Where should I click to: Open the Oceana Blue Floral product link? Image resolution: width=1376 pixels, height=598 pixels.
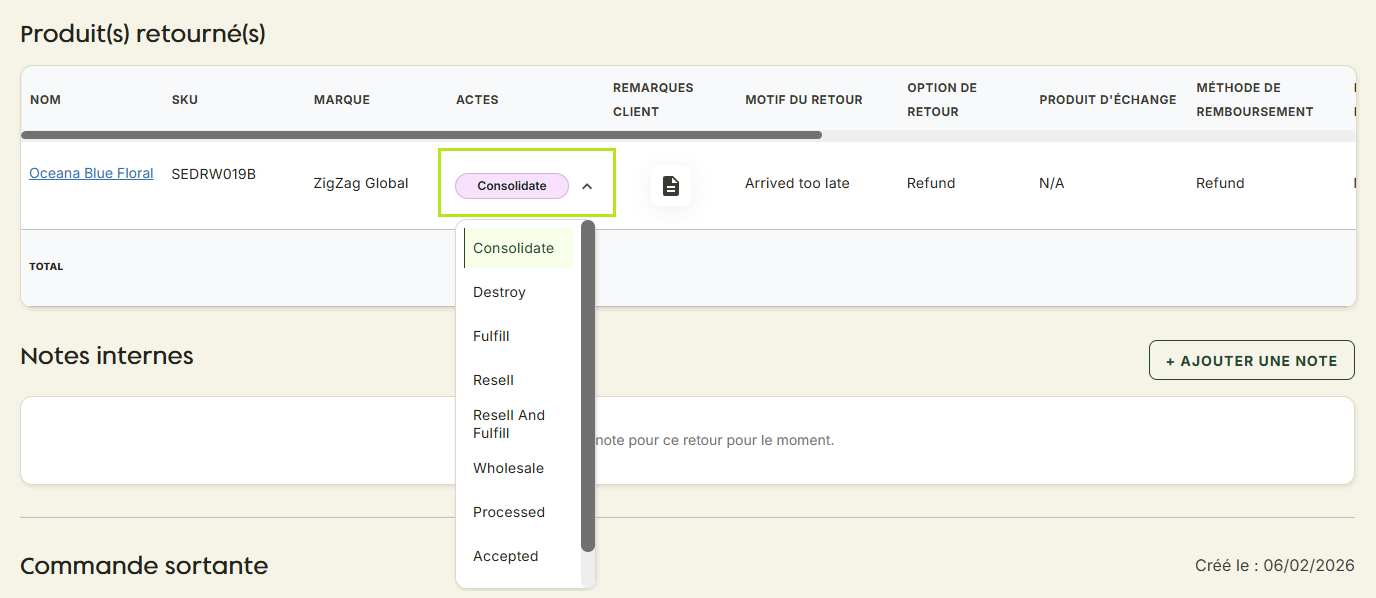(91, 173)
